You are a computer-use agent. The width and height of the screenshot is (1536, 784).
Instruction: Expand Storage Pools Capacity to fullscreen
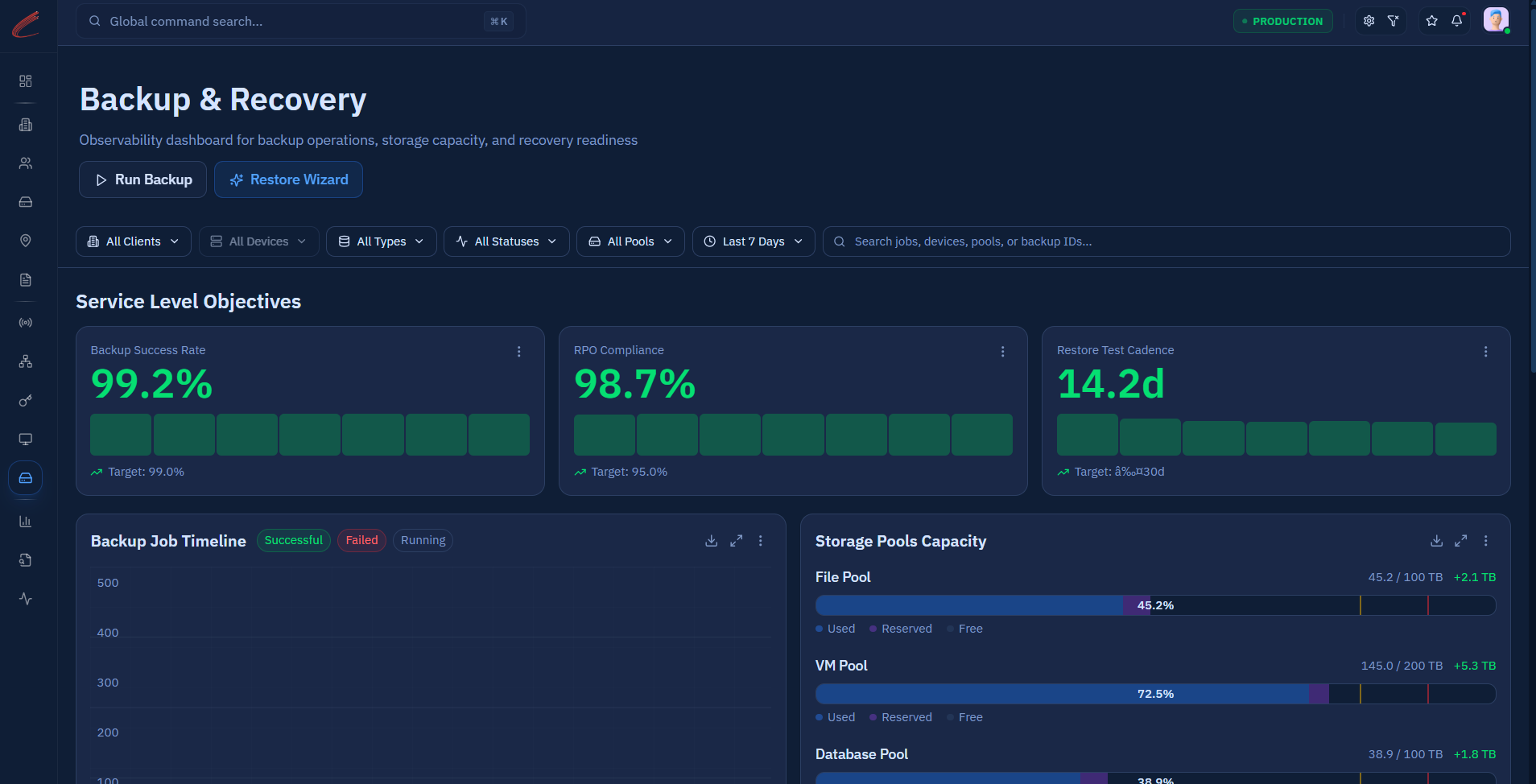point(1461,541)
